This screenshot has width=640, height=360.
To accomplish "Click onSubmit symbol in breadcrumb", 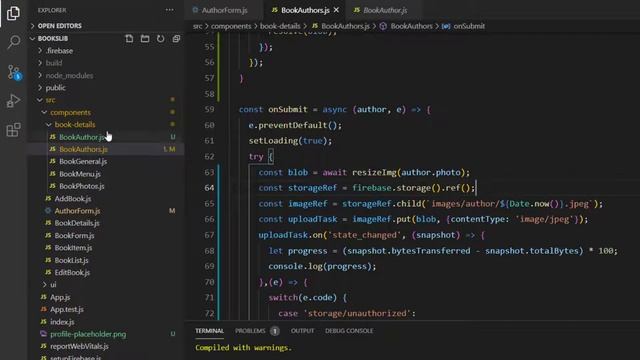I will [469, 26].
